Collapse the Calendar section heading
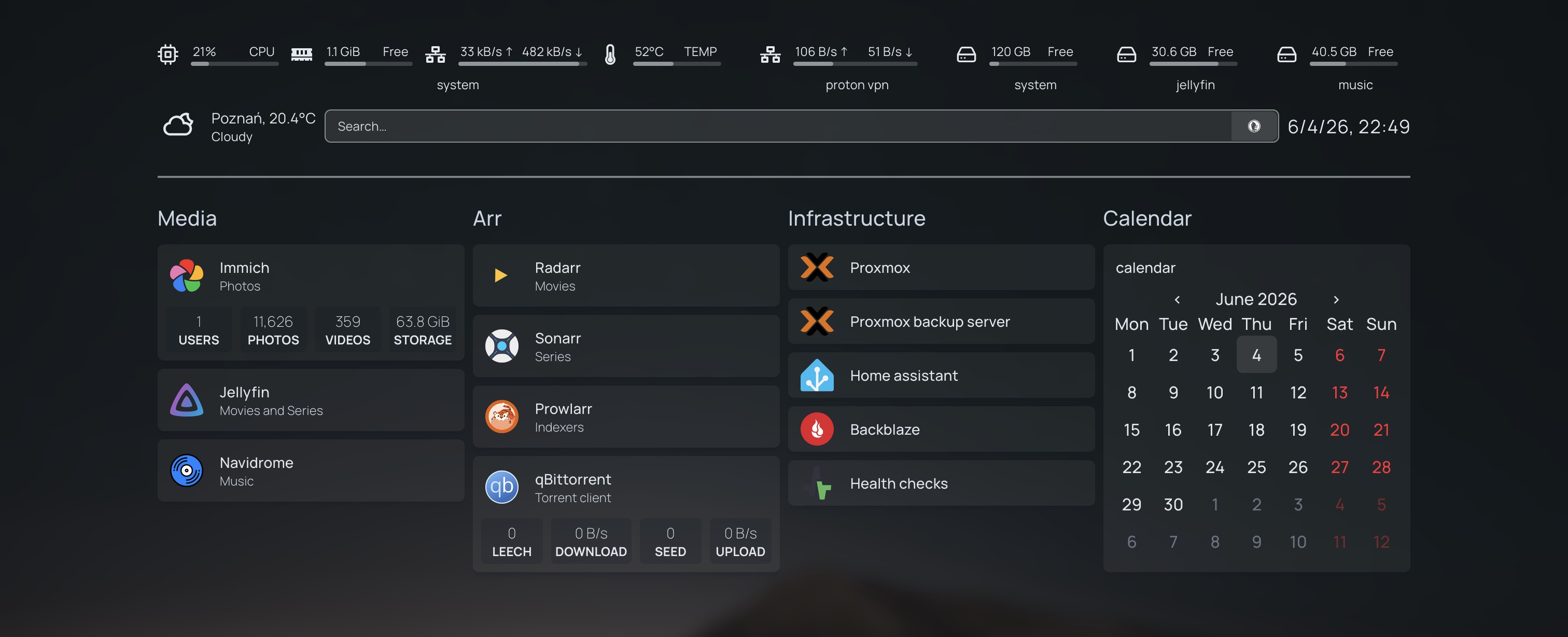 click(x=1147, y=218)
